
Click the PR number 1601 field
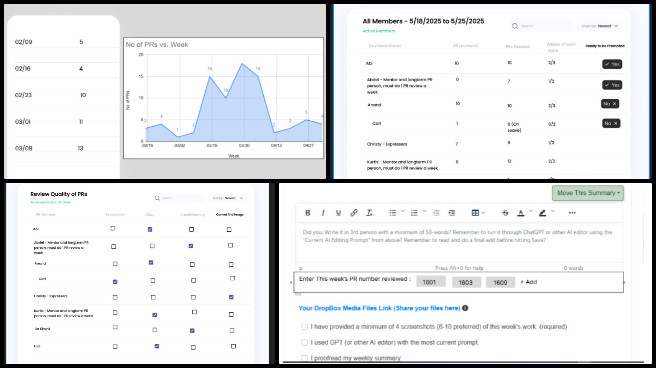click(430, 282)
